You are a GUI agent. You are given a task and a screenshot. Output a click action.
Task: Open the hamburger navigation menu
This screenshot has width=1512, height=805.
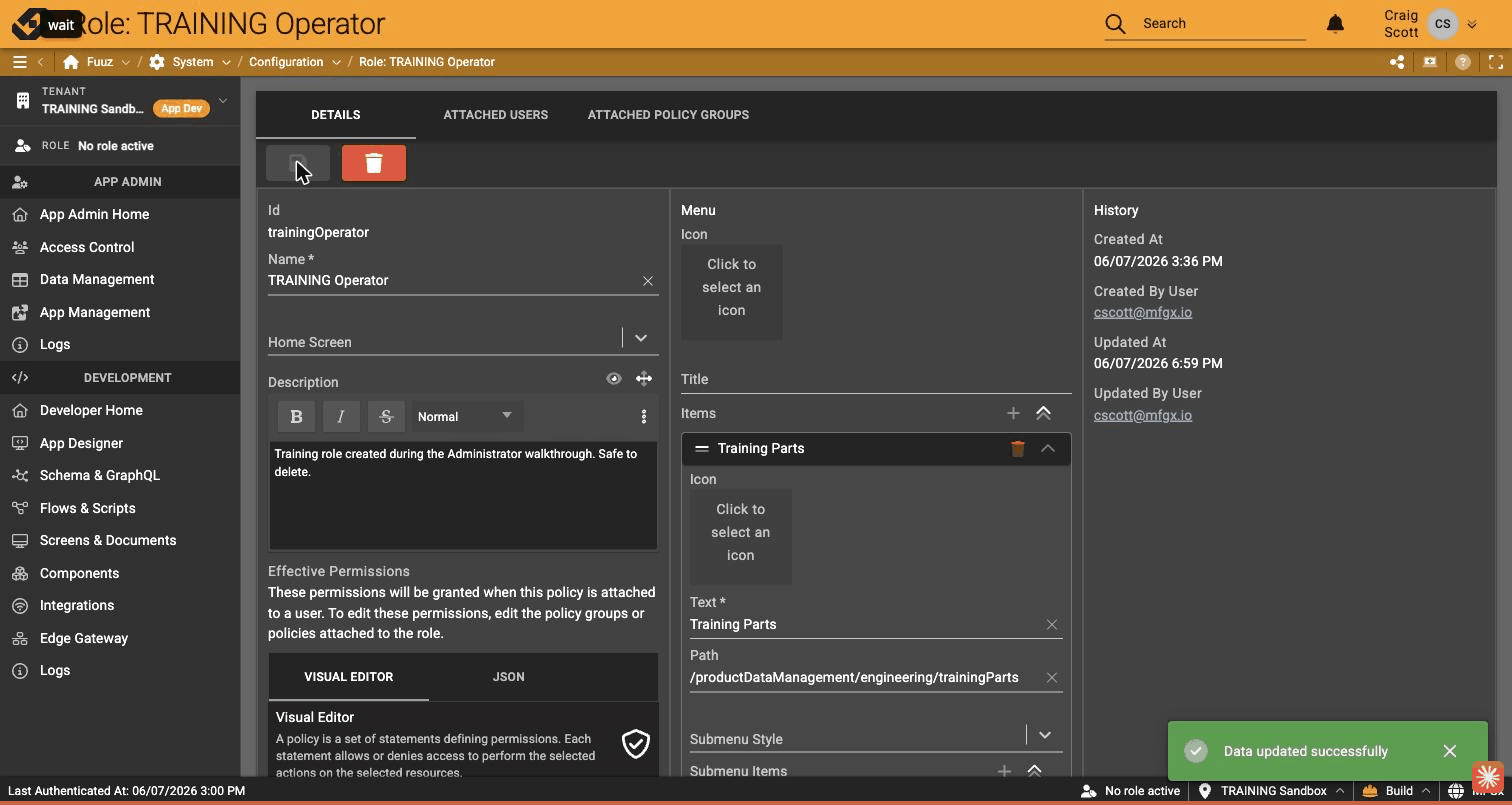point(19,62)
